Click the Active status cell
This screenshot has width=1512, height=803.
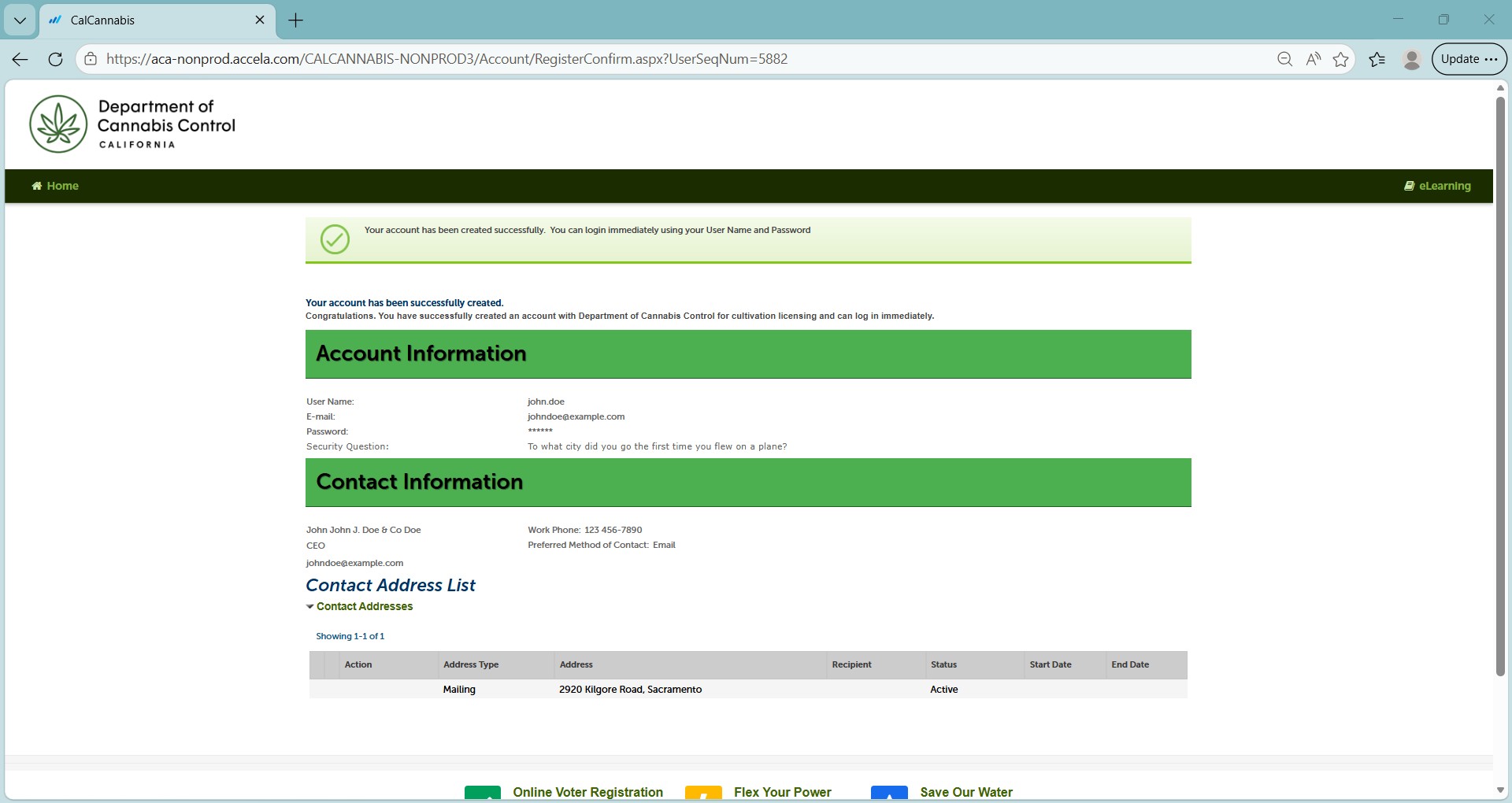click(x=944, y=689)
